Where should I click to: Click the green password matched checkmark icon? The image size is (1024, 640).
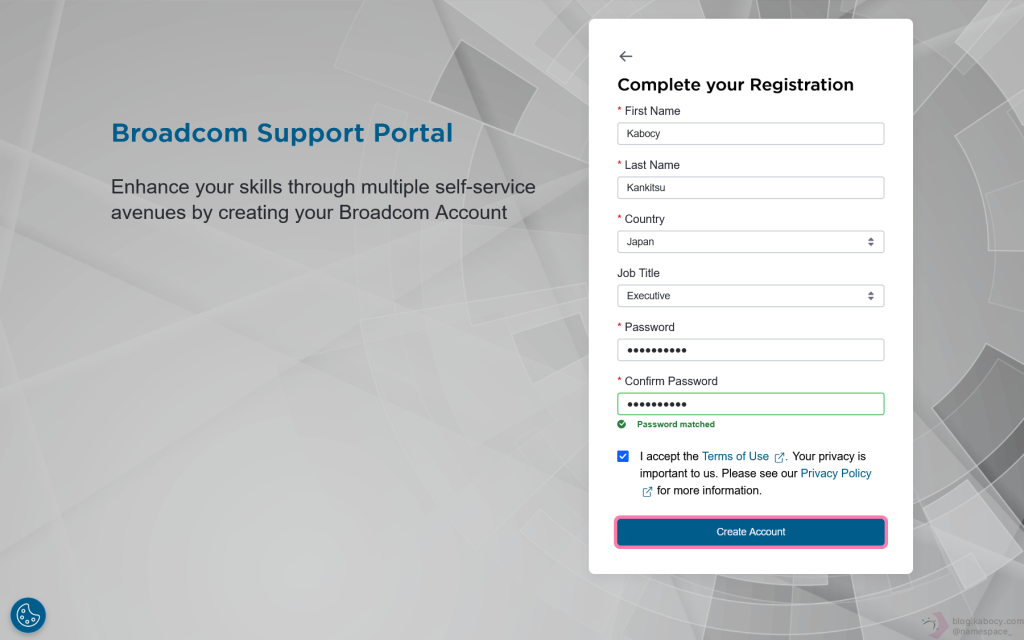pyautogui.click(x=622, y=424)
